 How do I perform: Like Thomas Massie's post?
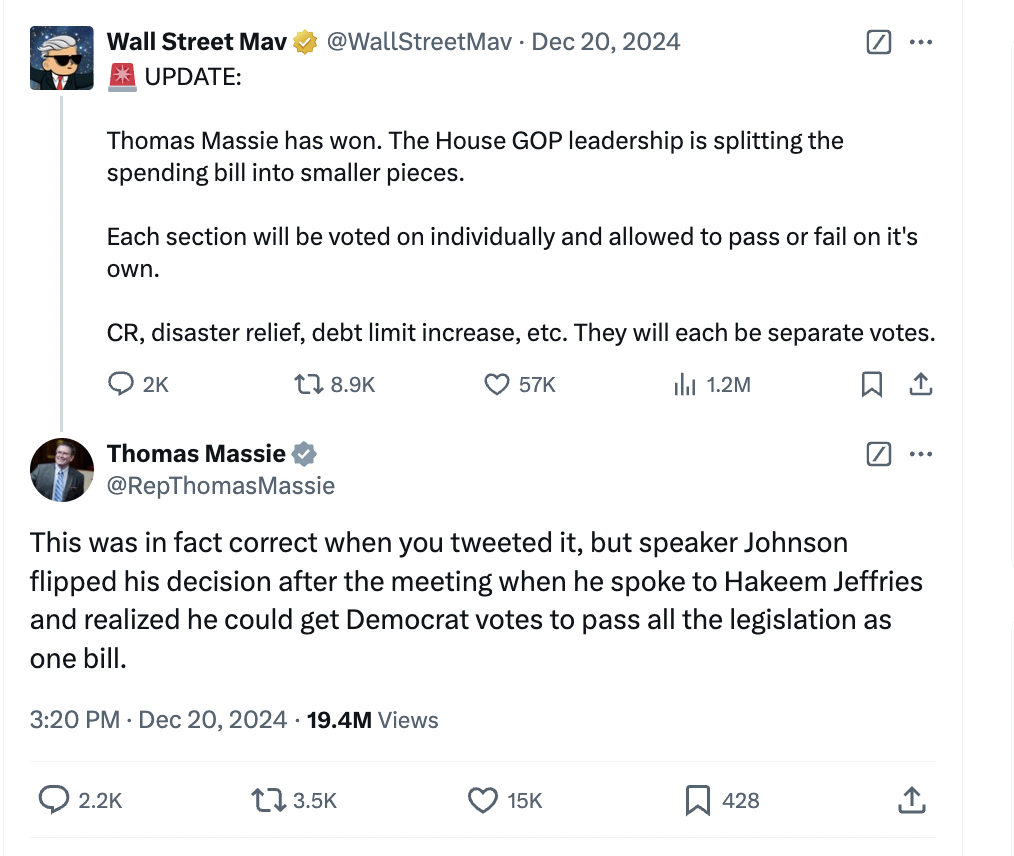pyautogui.click(x=483, y=800)
